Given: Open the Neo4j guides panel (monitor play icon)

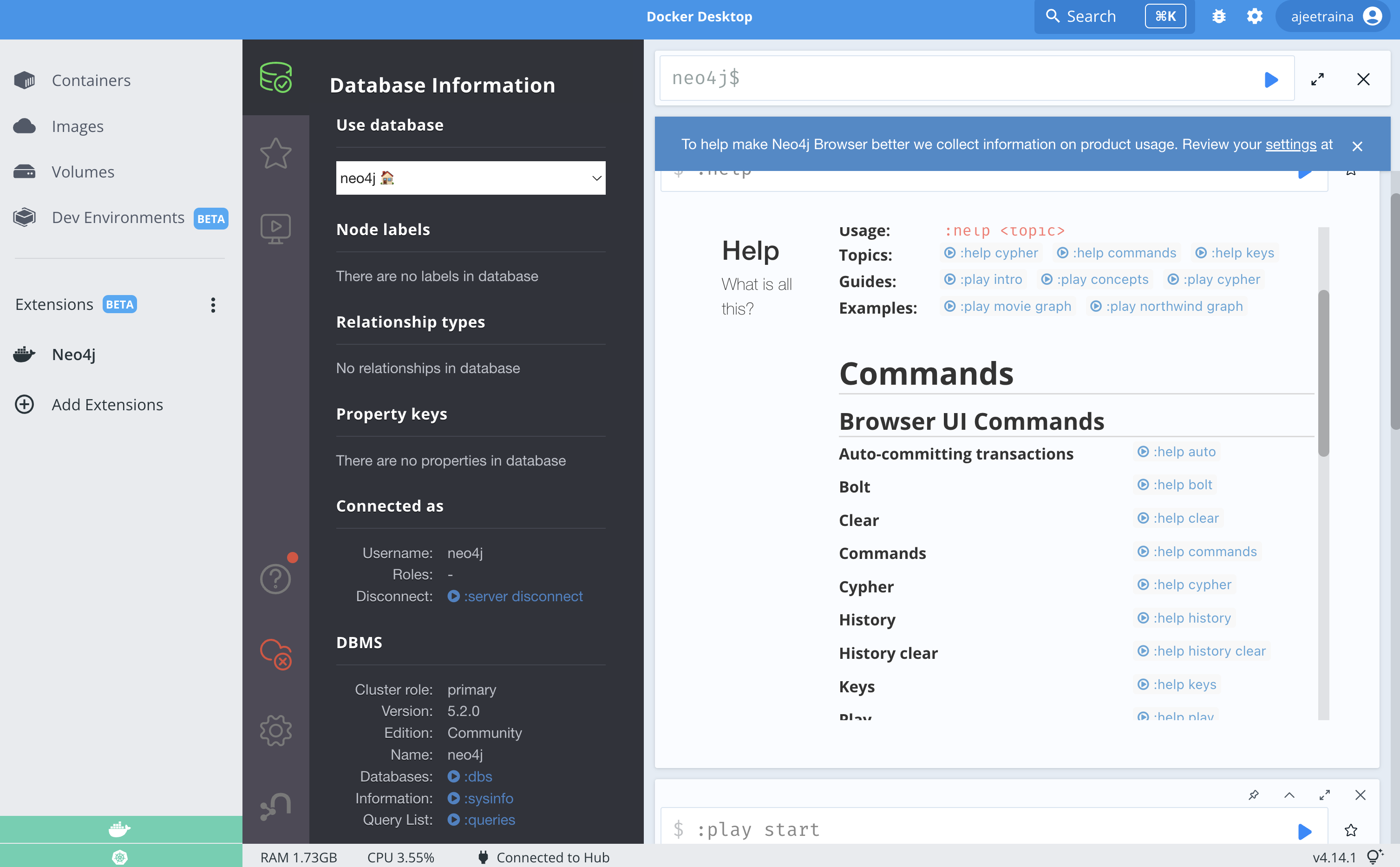Looking at the screenshot, I should coord(276,228).
